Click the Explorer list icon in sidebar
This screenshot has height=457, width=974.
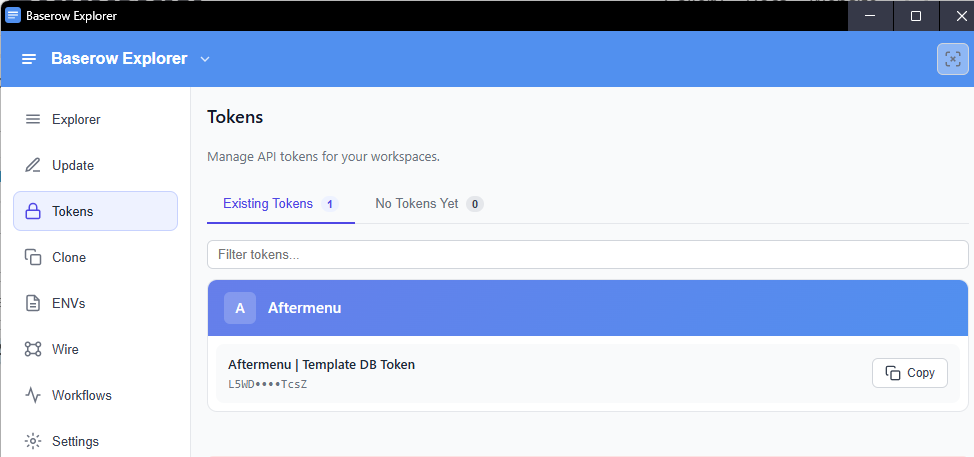coord(33,120)
